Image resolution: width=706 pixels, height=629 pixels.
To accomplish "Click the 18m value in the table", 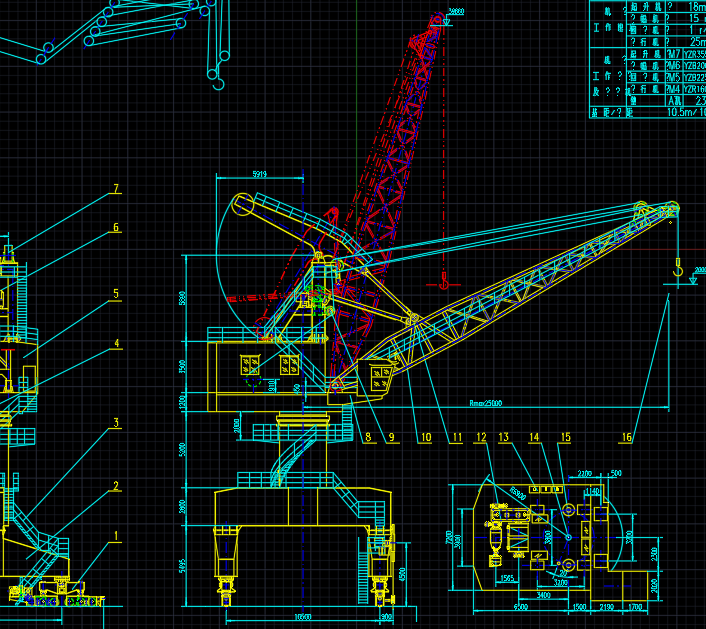I will [696, 7].
